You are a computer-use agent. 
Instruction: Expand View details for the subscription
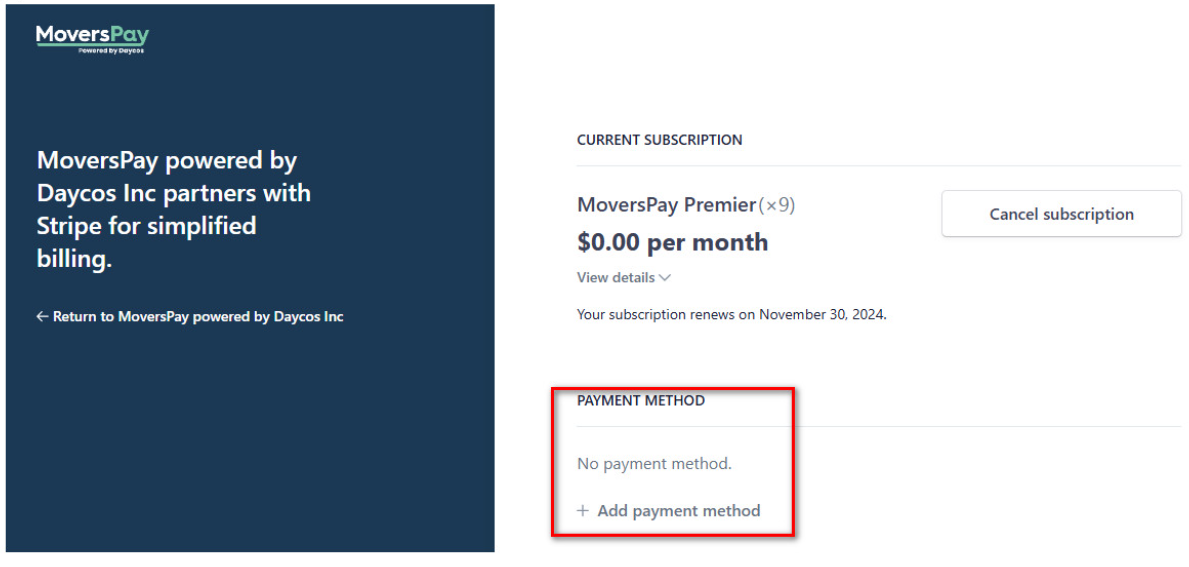pos(623,277)
